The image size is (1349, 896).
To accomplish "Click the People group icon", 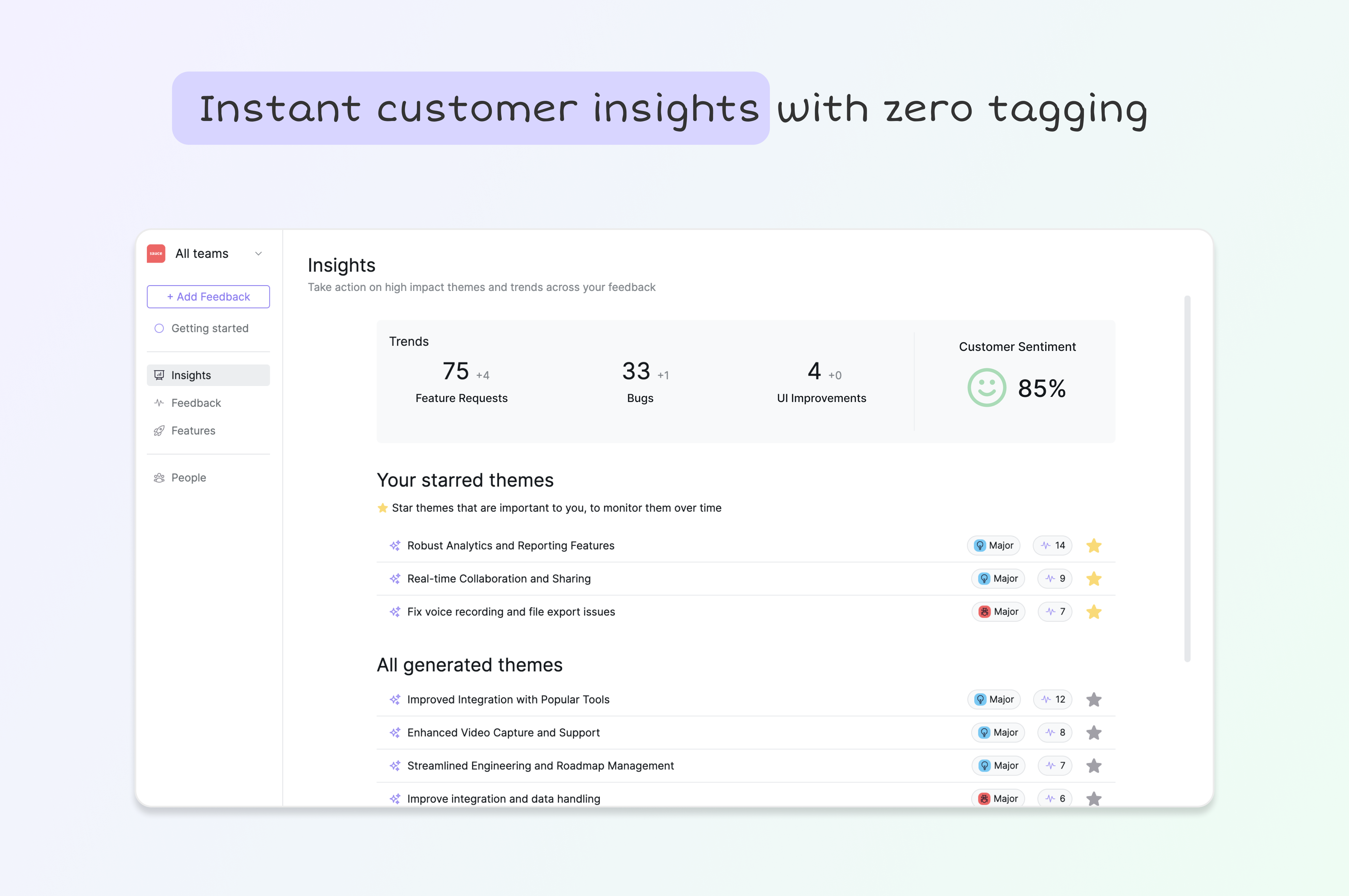I will 159,478.
